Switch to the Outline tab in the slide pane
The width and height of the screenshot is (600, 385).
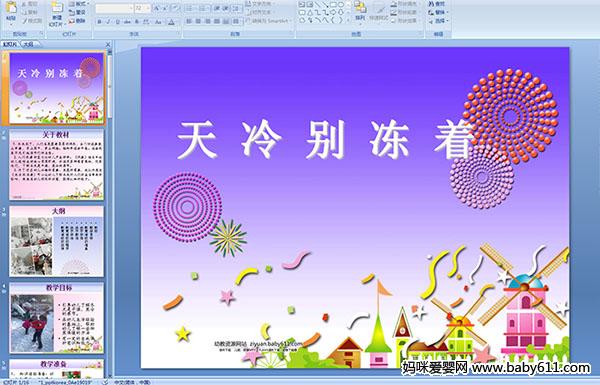pos(29,44)
